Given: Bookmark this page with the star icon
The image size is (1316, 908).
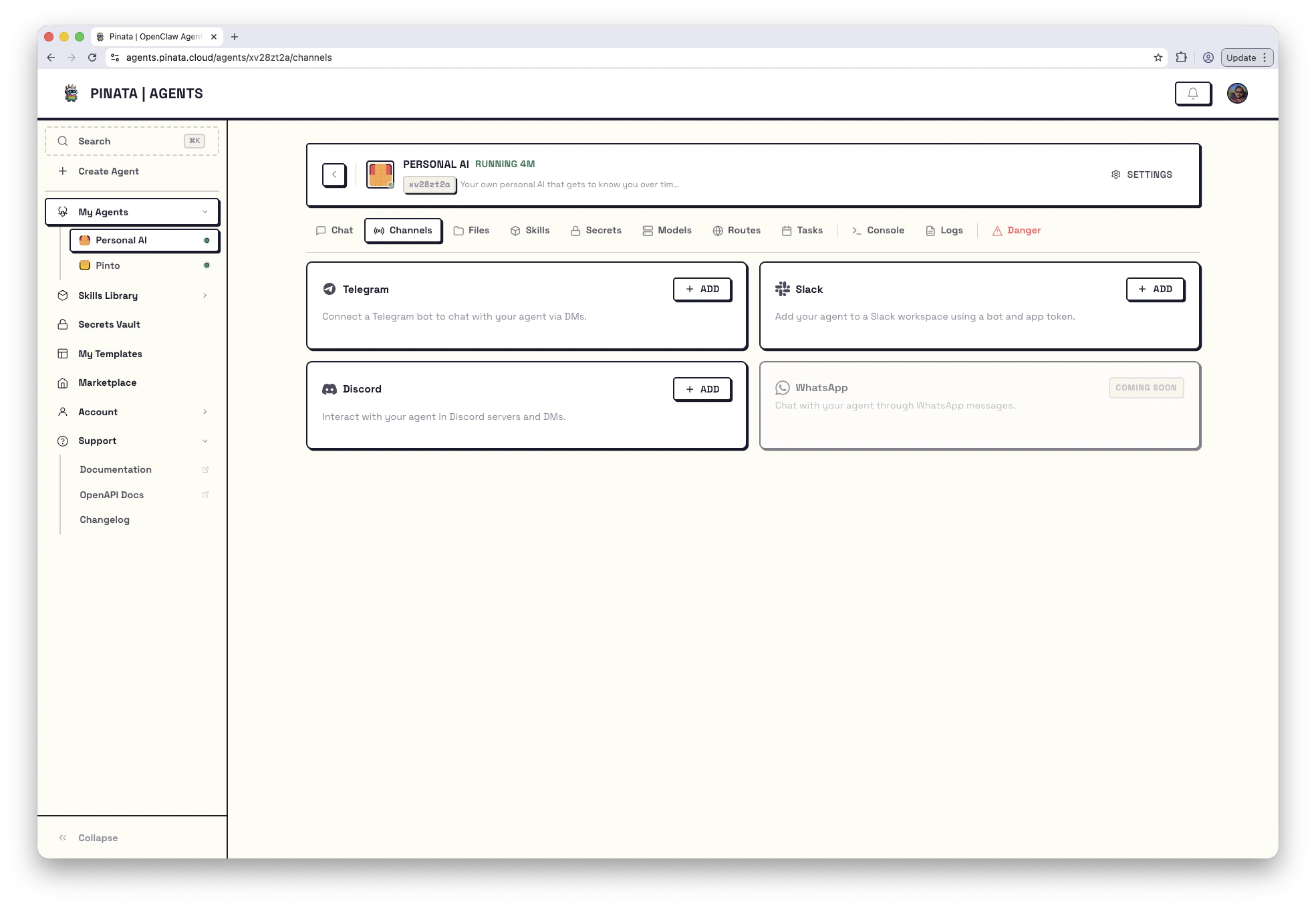Looking at the screenshot, I should [x=1158, y=58].
